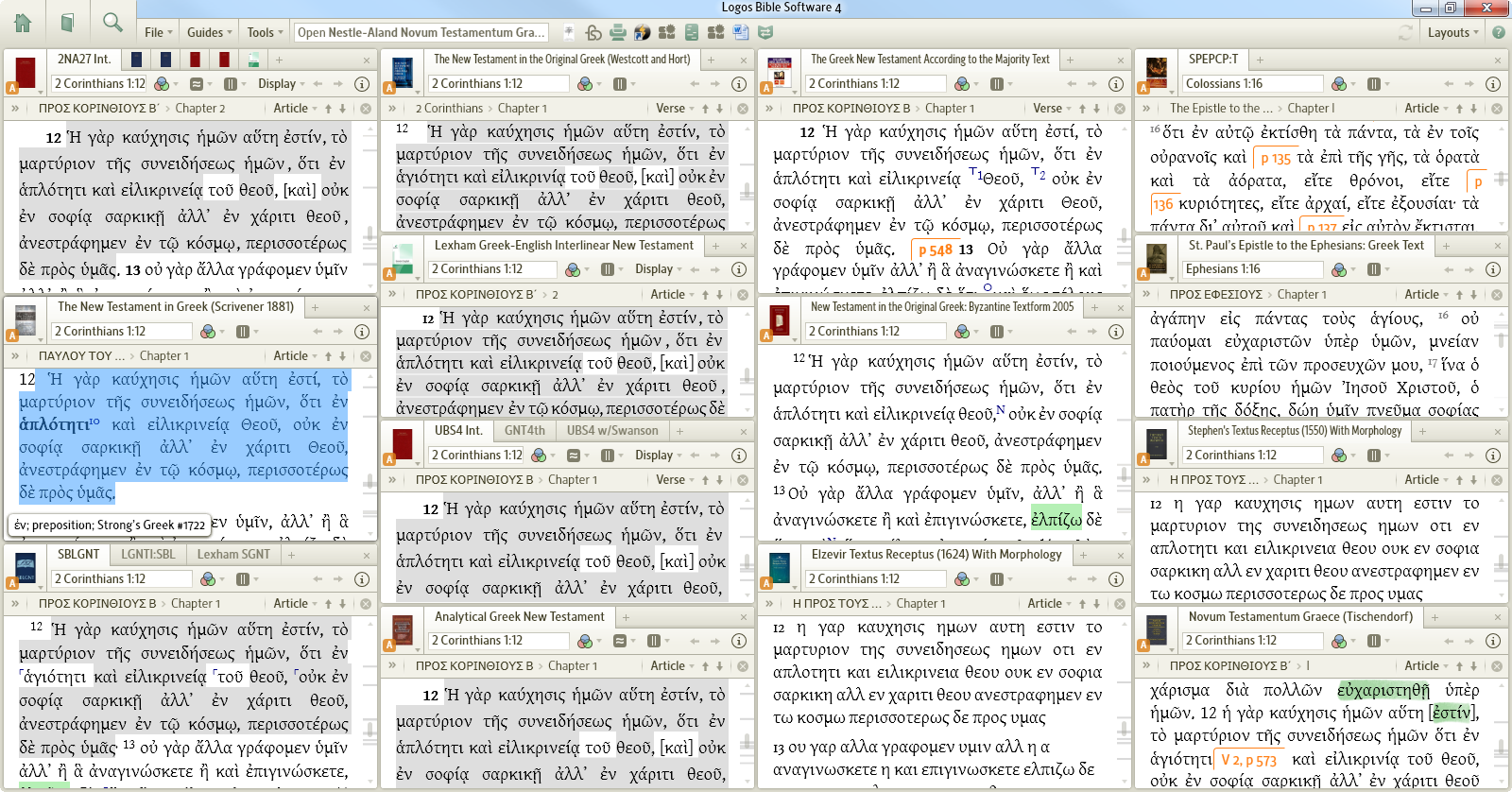1512x792 pixels.
Task: Click back arrow in 2NA27 Int. panel
Action: [x=318, y=83]
